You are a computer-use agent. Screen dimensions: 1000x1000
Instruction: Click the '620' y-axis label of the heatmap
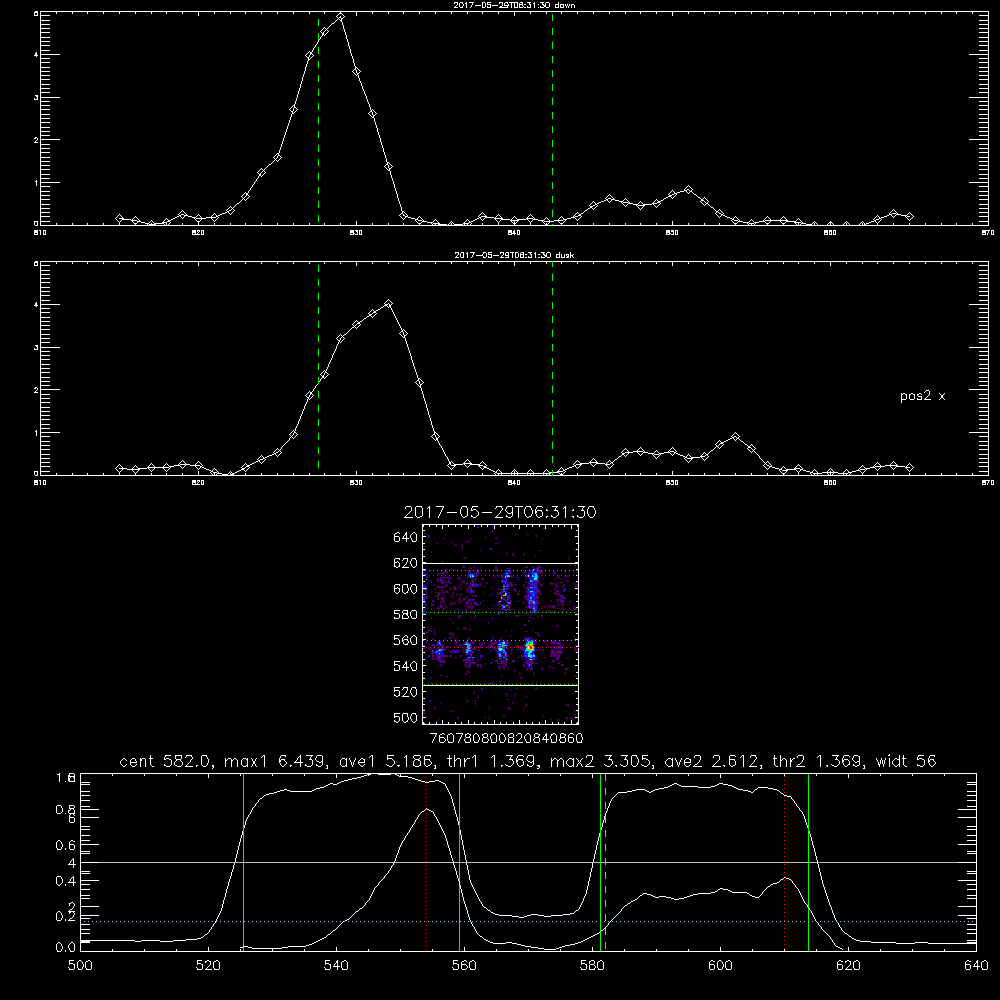[406, 563]
